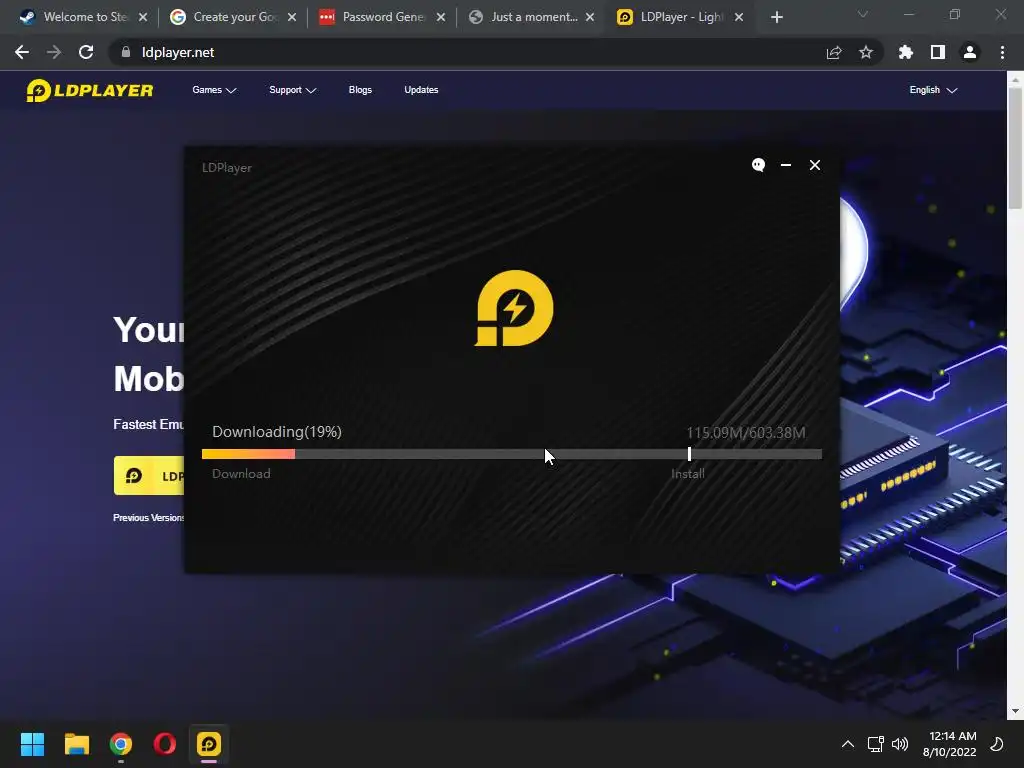The width and height of the screenshot is (1024, 768).
Task: Open the LDPLAYER site logo home link
Action: [89, 90]
